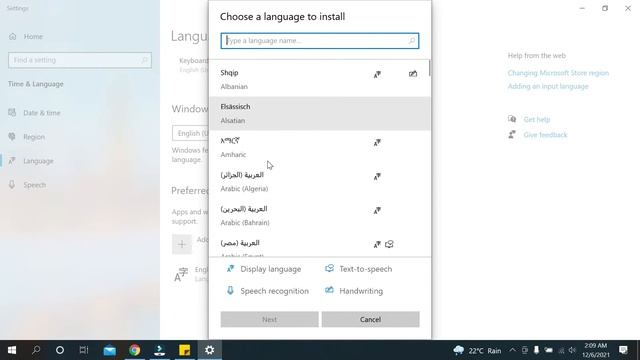Image resolution: width=640 pixels, height=360 pixels.
Task: Open Google Chrome from the taskbar
Action: [134, 350]
